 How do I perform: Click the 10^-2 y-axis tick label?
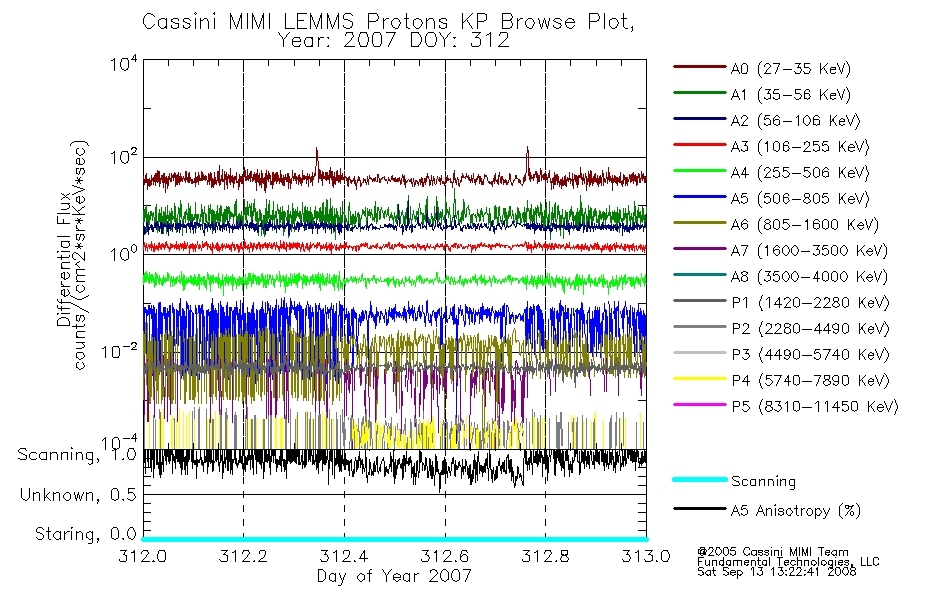click(119, 351)
